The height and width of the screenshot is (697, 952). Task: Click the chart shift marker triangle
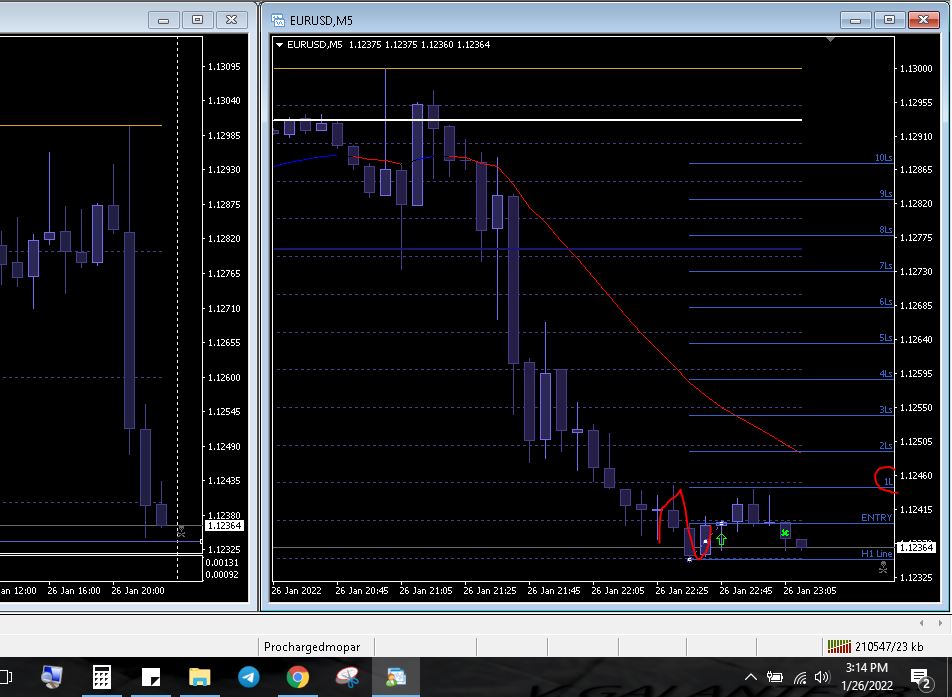[830, 41]
